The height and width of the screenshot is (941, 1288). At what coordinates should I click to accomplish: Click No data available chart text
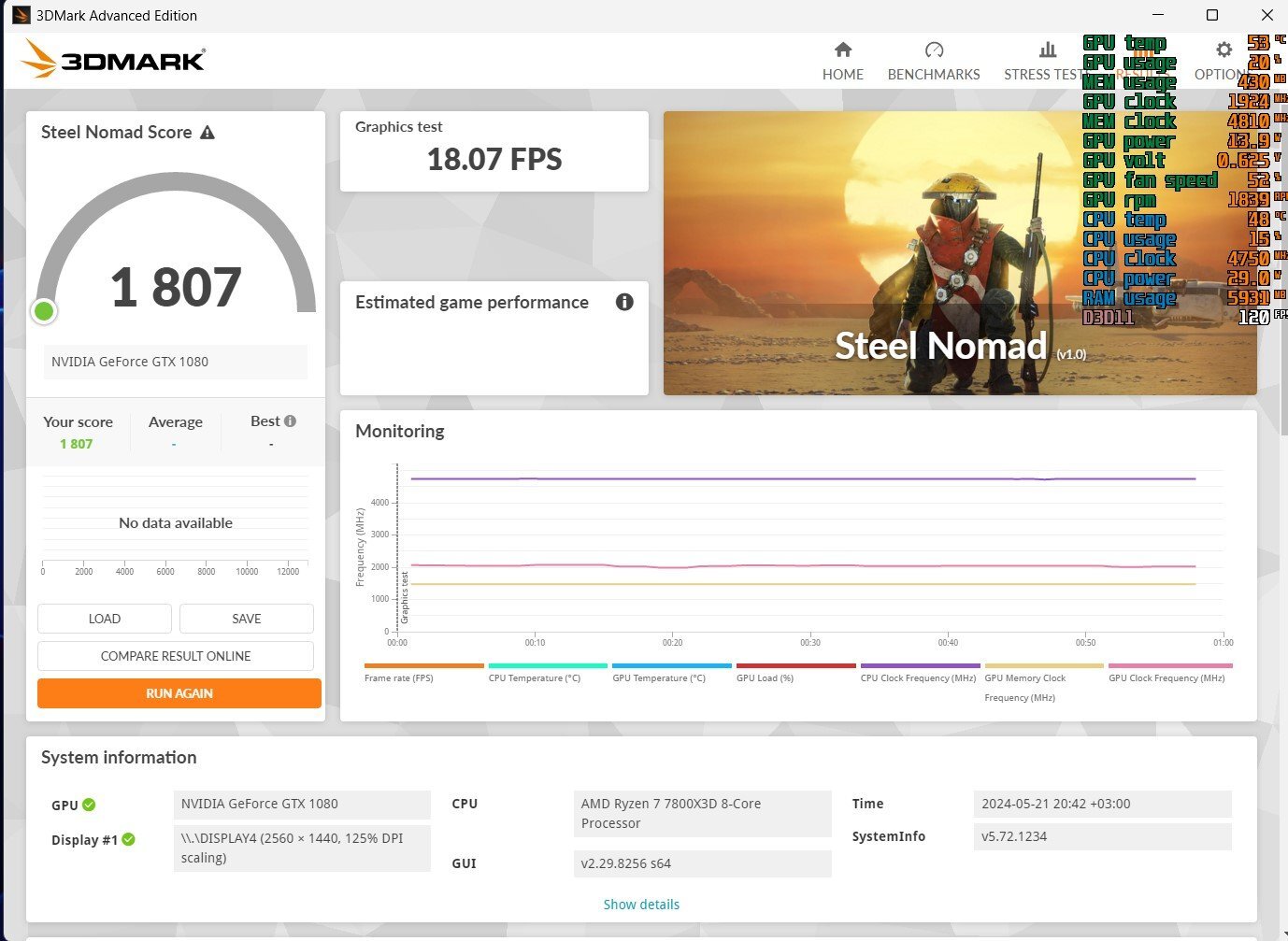tap(176, 523)
